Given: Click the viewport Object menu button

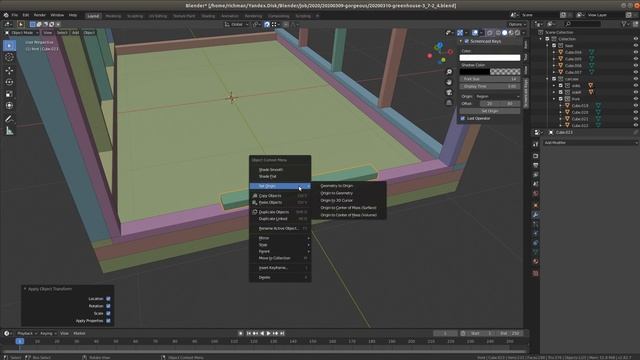Looking at the screenshot, I should pos(89,33).
